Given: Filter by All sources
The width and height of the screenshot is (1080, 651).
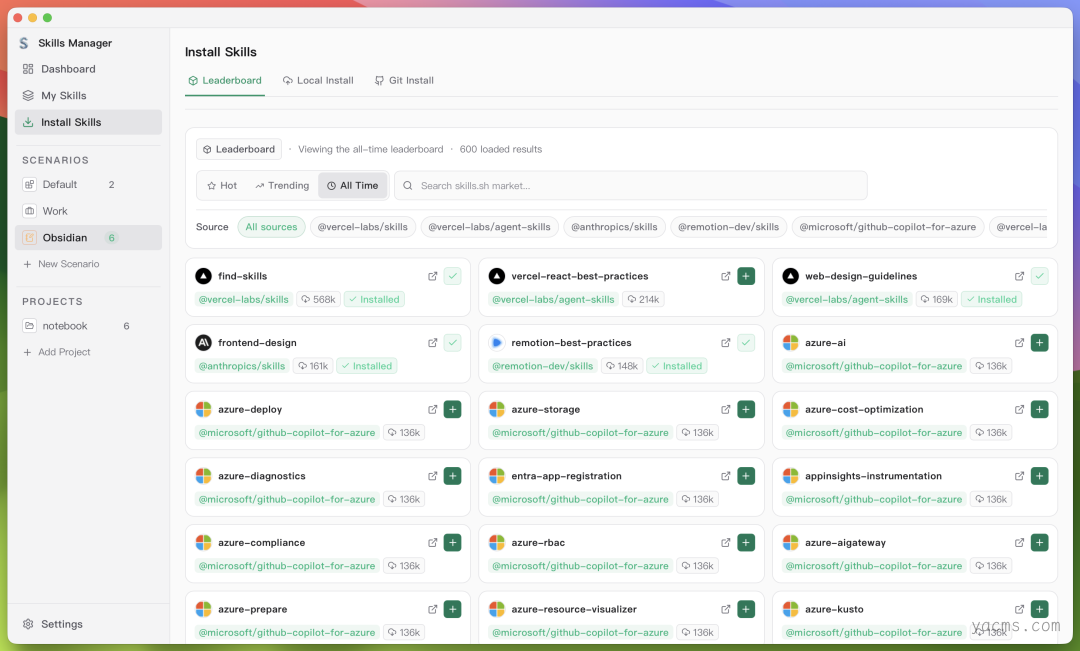Looking at the screenshot, I should tap(271, 227).
